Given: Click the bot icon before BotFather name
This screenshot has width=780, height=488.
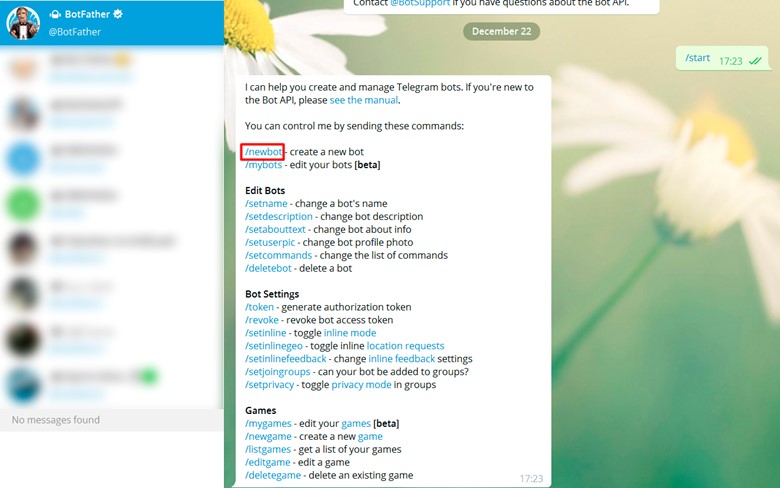Looking at the screenshot, I should pos(55,14).
